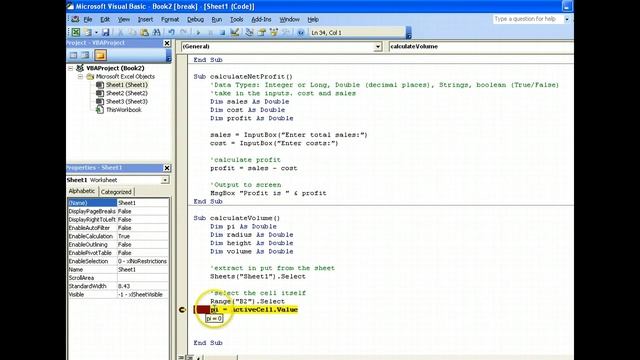This screenshot has height=360, width=640.
Task: Open the Insert menu
Action: pyautogui.click(x=145, y=19)
